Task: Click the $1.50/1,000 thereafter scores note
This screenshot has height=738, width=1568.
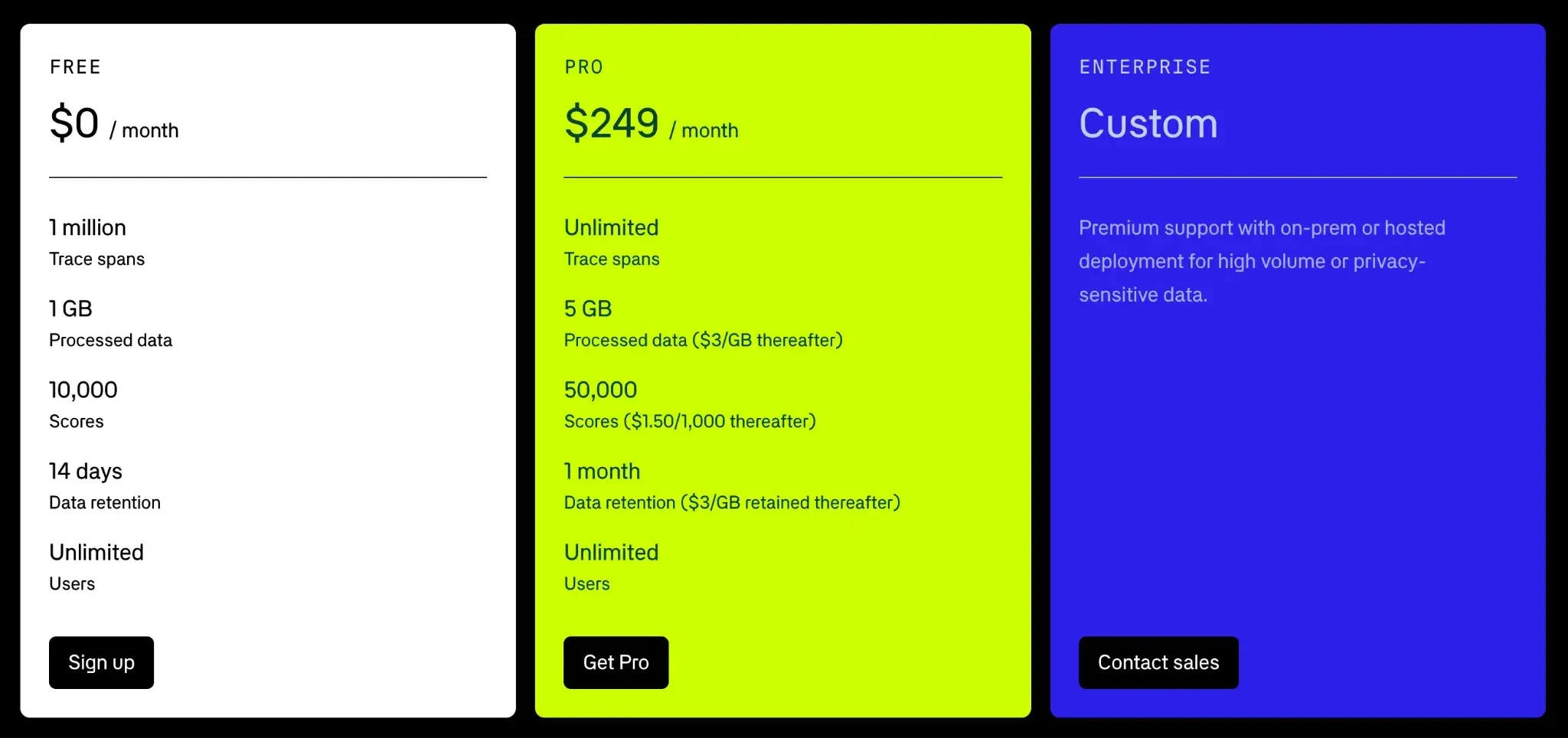Action: pyautogui.click(x=720, y=422)
